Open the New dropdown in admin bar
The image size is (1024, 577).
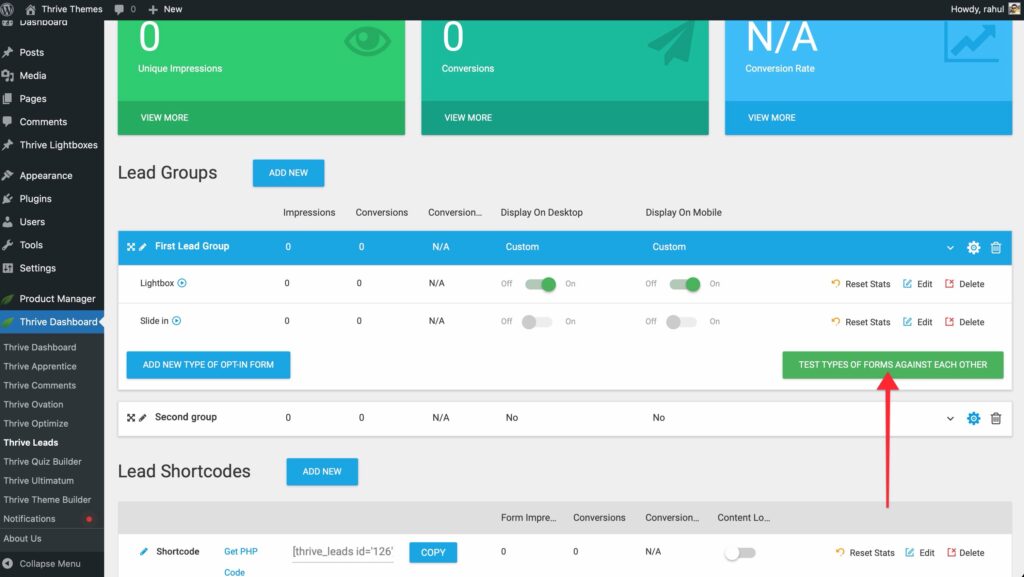[x=165, y=9]
